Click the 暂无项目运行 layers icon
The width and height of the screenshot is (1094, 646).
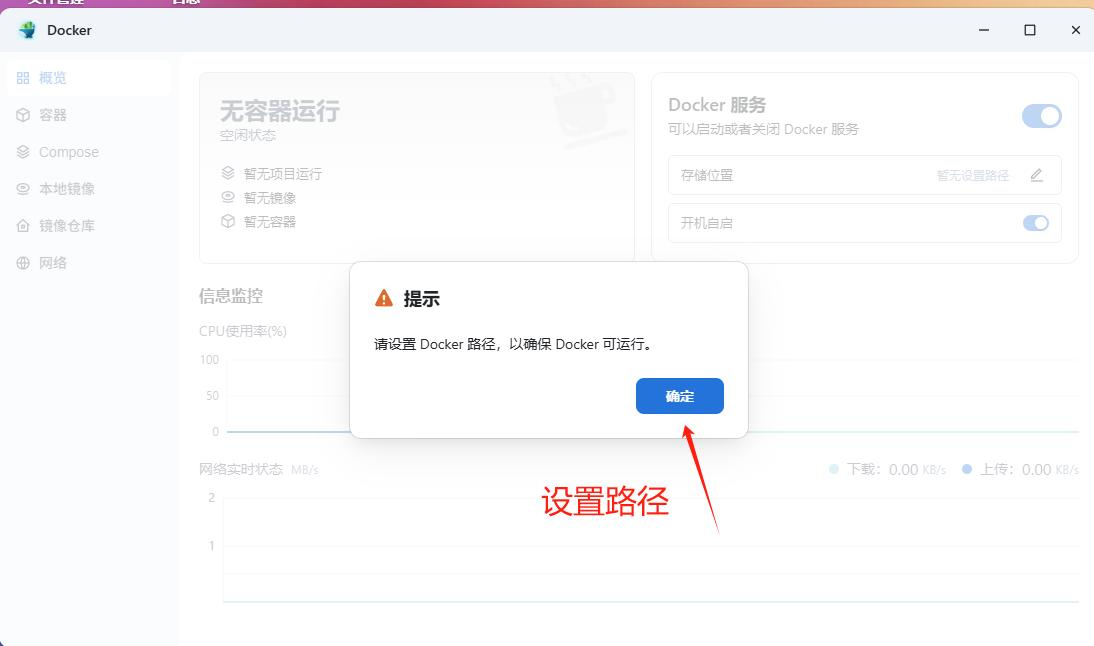click(x=228, y=173)
